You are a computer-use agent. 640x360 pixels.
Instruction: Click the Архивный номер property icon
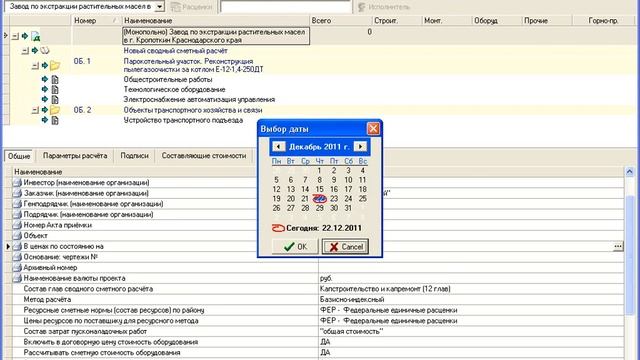point(17,267)
